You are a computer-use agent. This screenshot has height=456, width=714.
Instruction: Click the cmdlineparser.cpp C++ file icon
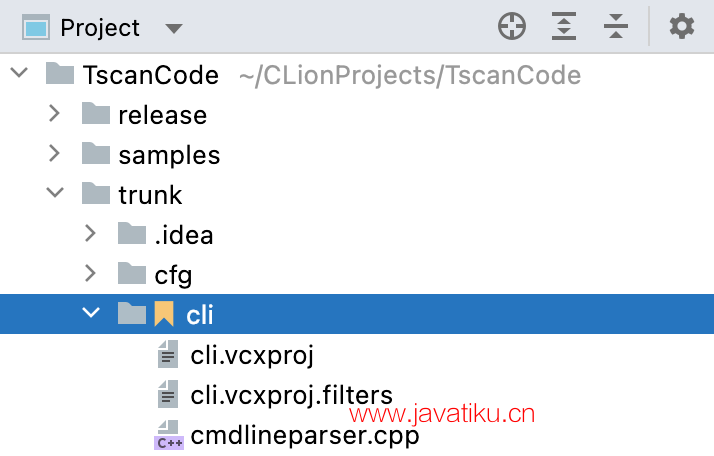168,435
